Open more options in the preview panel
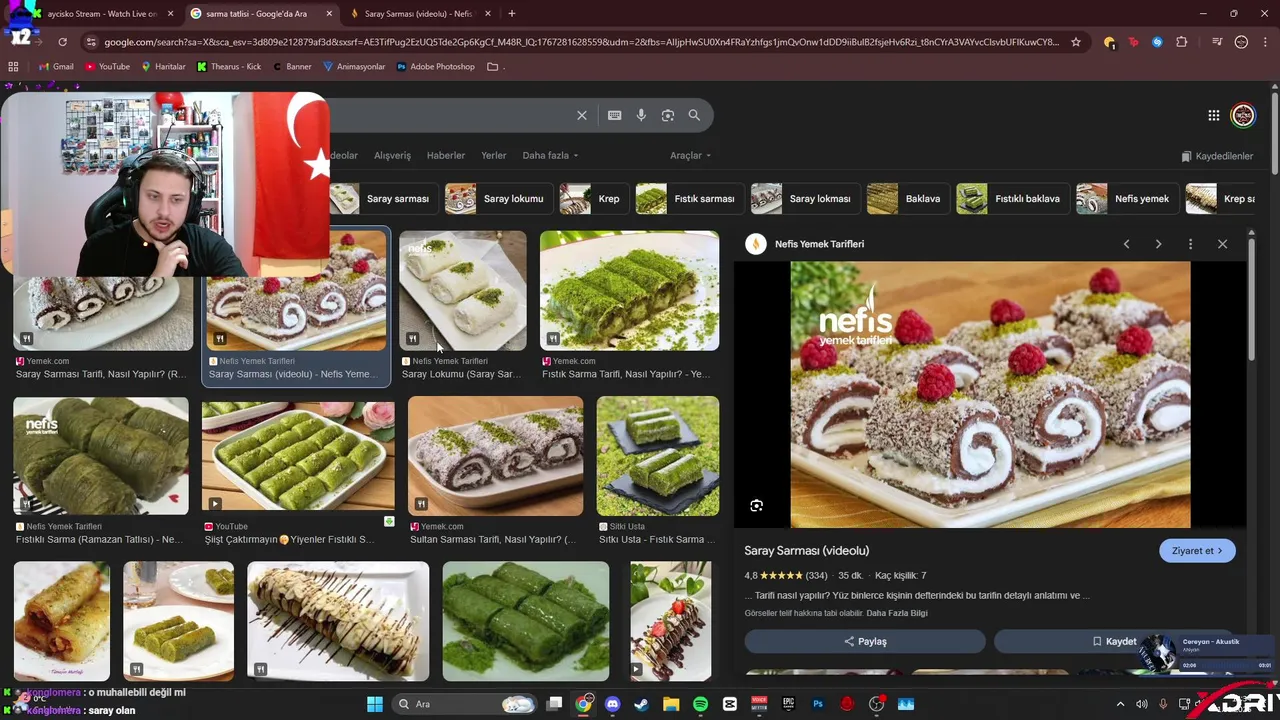Screen dimensions: 1280x720 coord(1190,244)
